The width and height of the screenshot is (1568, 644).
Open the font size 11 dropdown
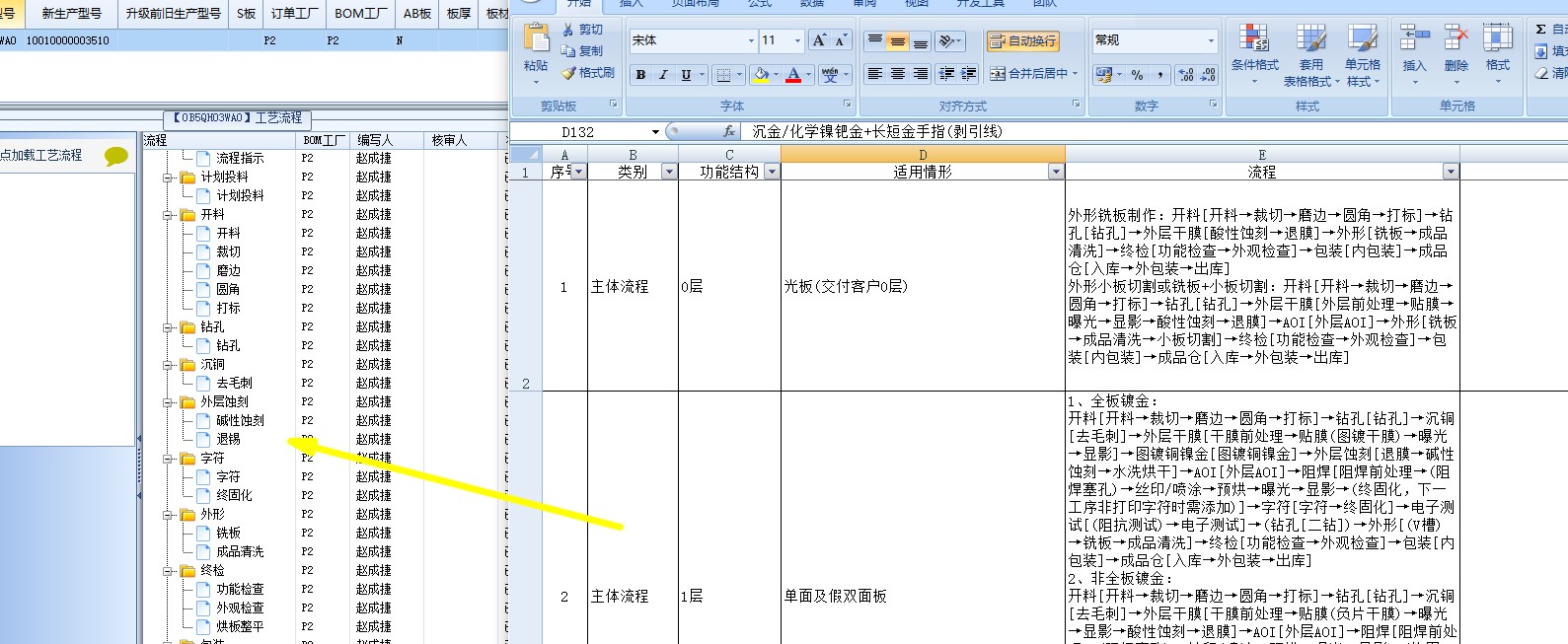(x=796, y=40)
